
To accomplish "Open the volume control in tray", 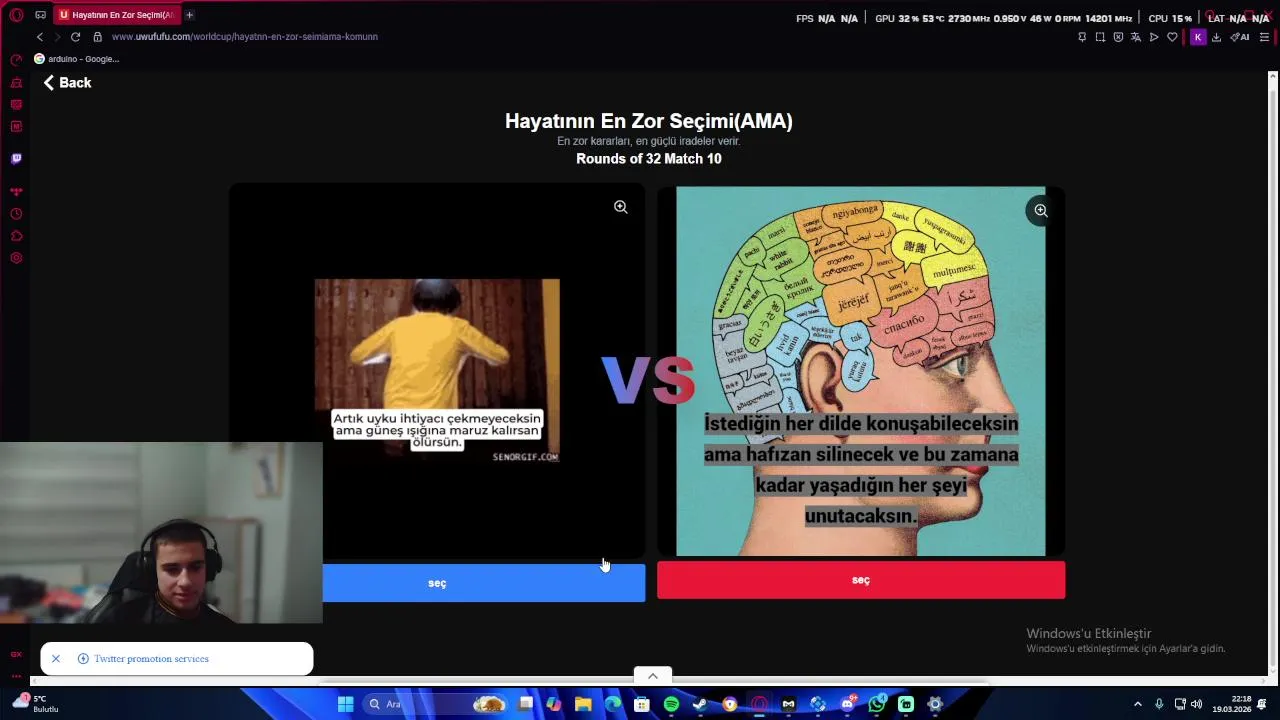I will pyautogui.click(x=1197, y=704).
